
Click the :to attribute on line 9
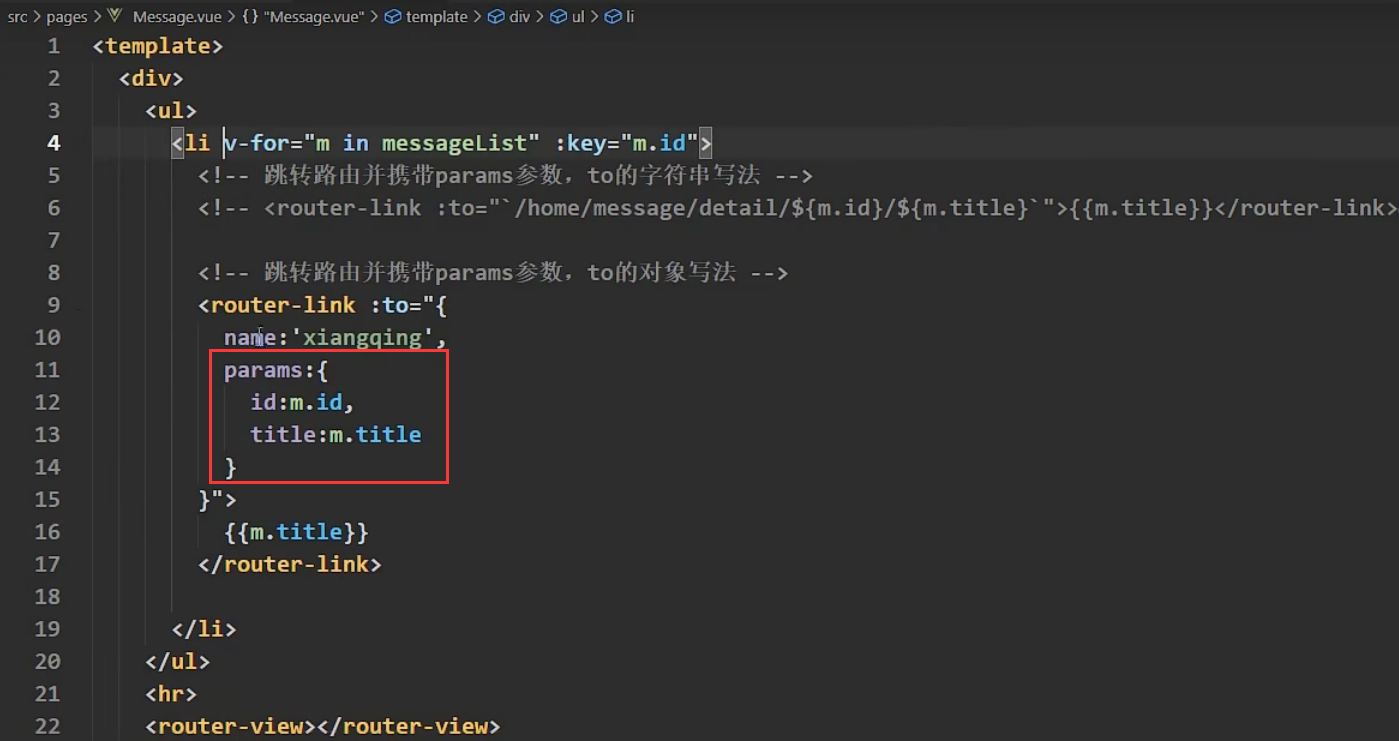[389, 305]
